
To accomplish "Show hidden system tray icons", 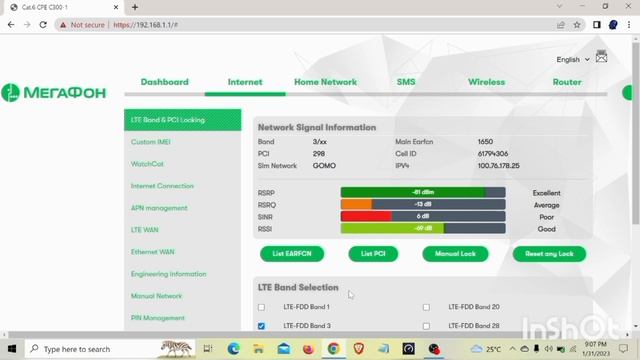I will [x=512, y=349].
